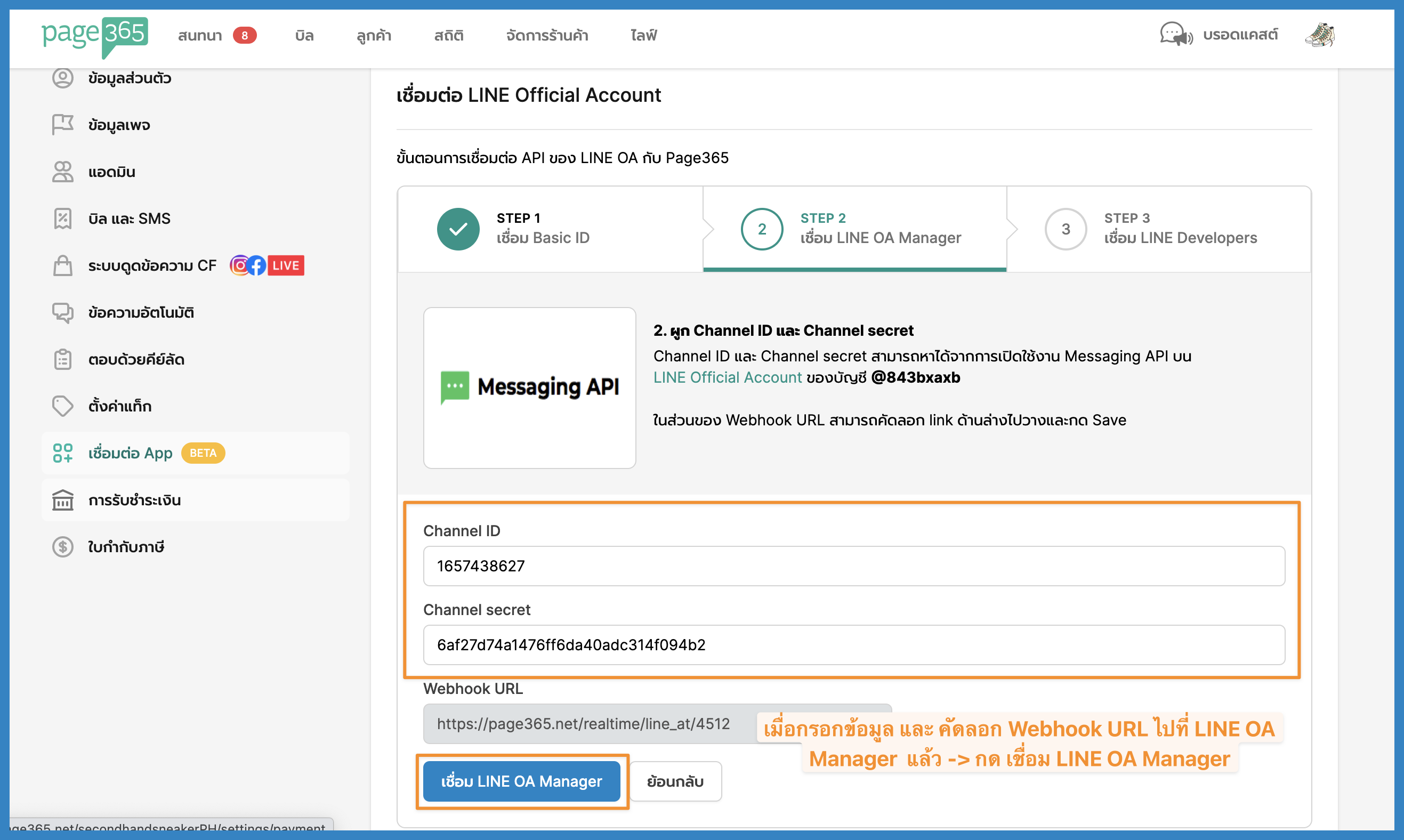The height and width of the screenshot is (840, 1404).
Task: Click the @843bxaxb account name
Action: (916, 377)
